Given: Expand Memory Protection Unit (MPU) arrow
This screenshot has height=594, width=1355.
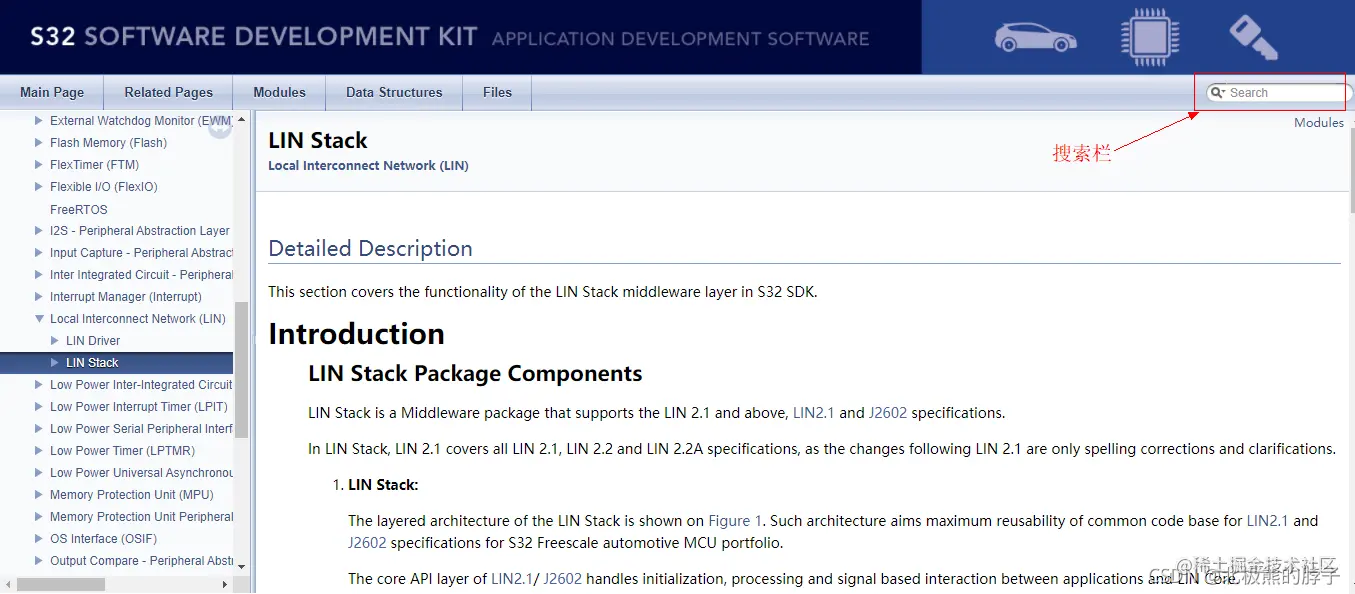Looking at the screenshot, I should click(39, 495).
